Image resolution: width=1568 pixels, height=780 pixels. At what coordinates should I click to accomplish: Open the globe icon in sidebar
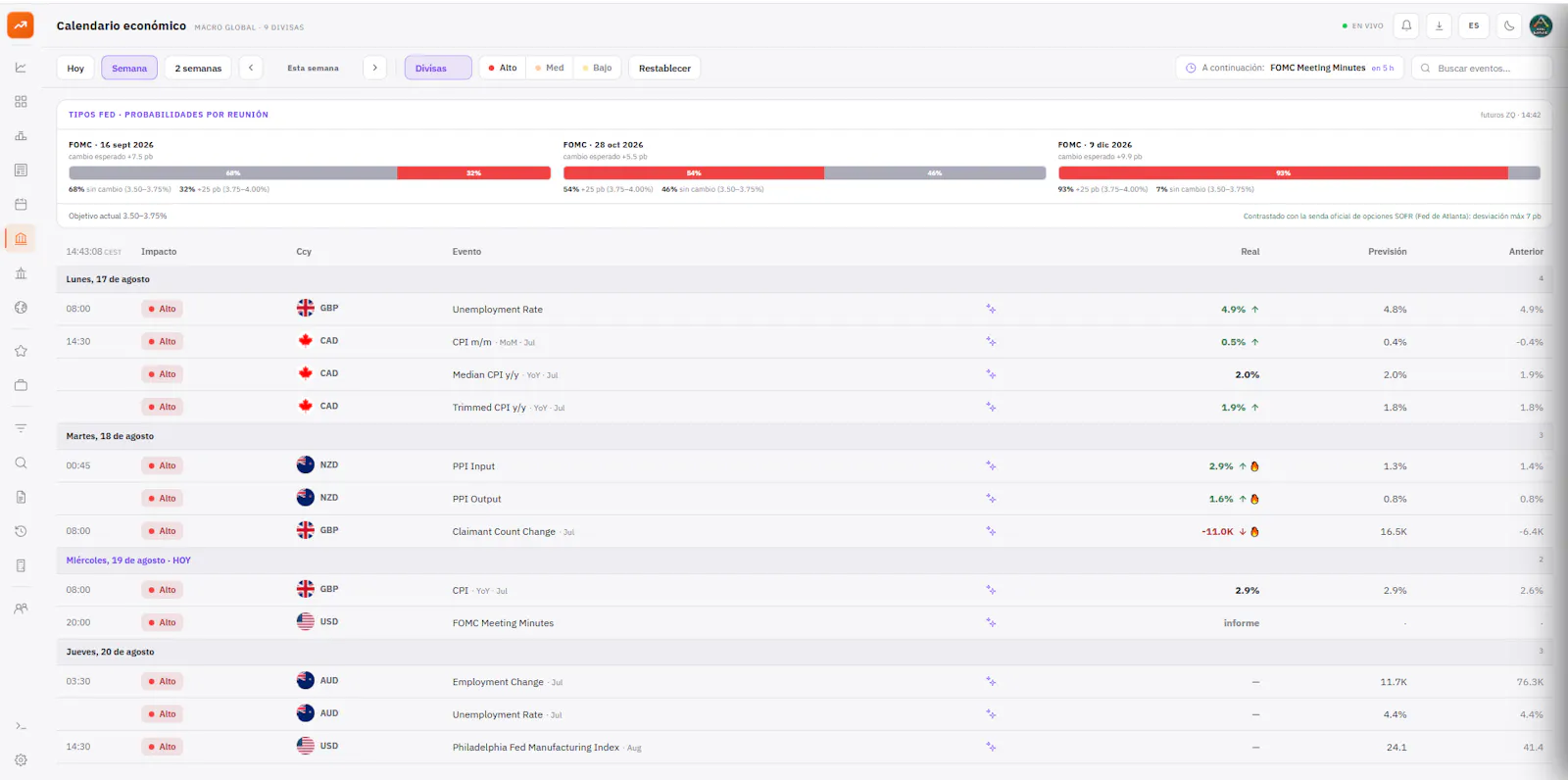pyautogui.click(x=21, y=308)
